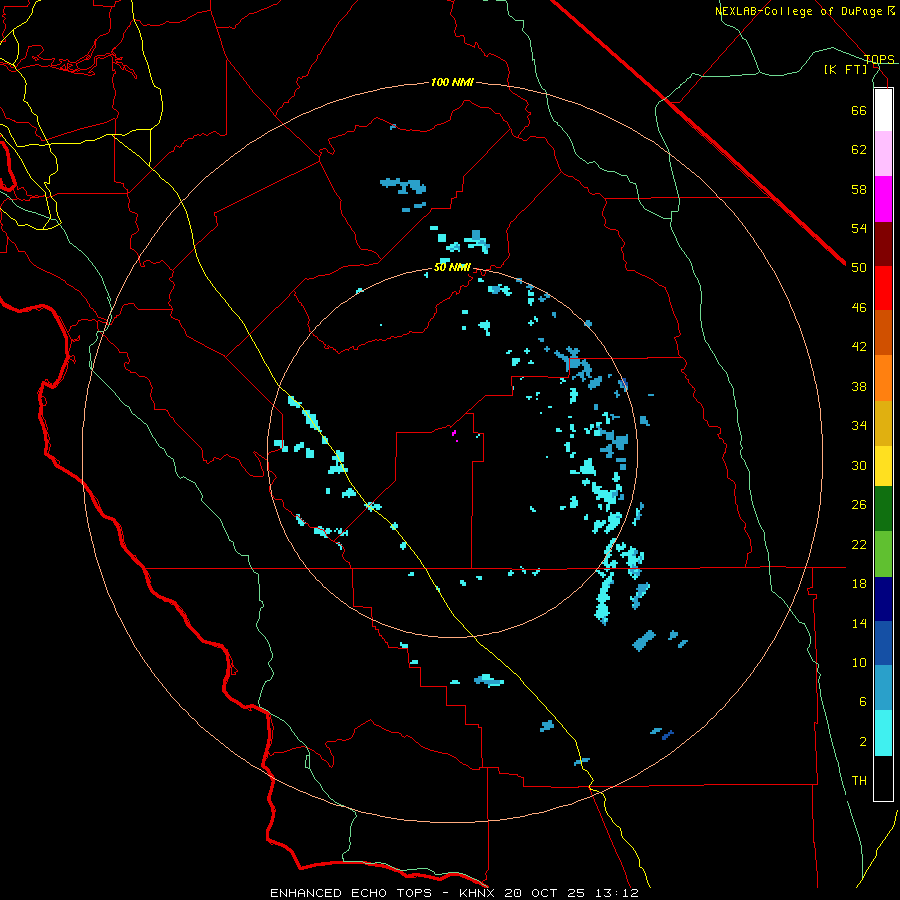
Task: Click the "NEXLAB-College of DuPage" credit text
Action: pyautogui.click(x=798, y=11)
